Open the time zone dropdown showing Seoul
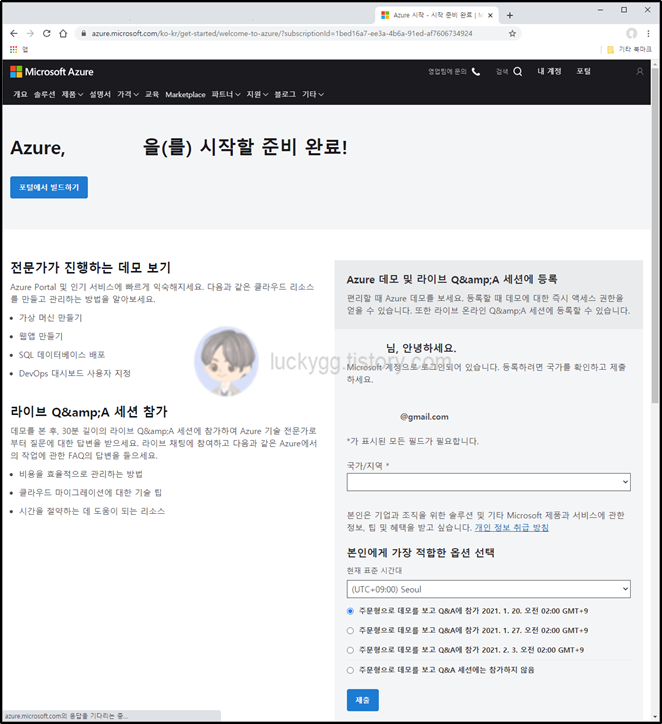662x724 pixels. point(488,589)
